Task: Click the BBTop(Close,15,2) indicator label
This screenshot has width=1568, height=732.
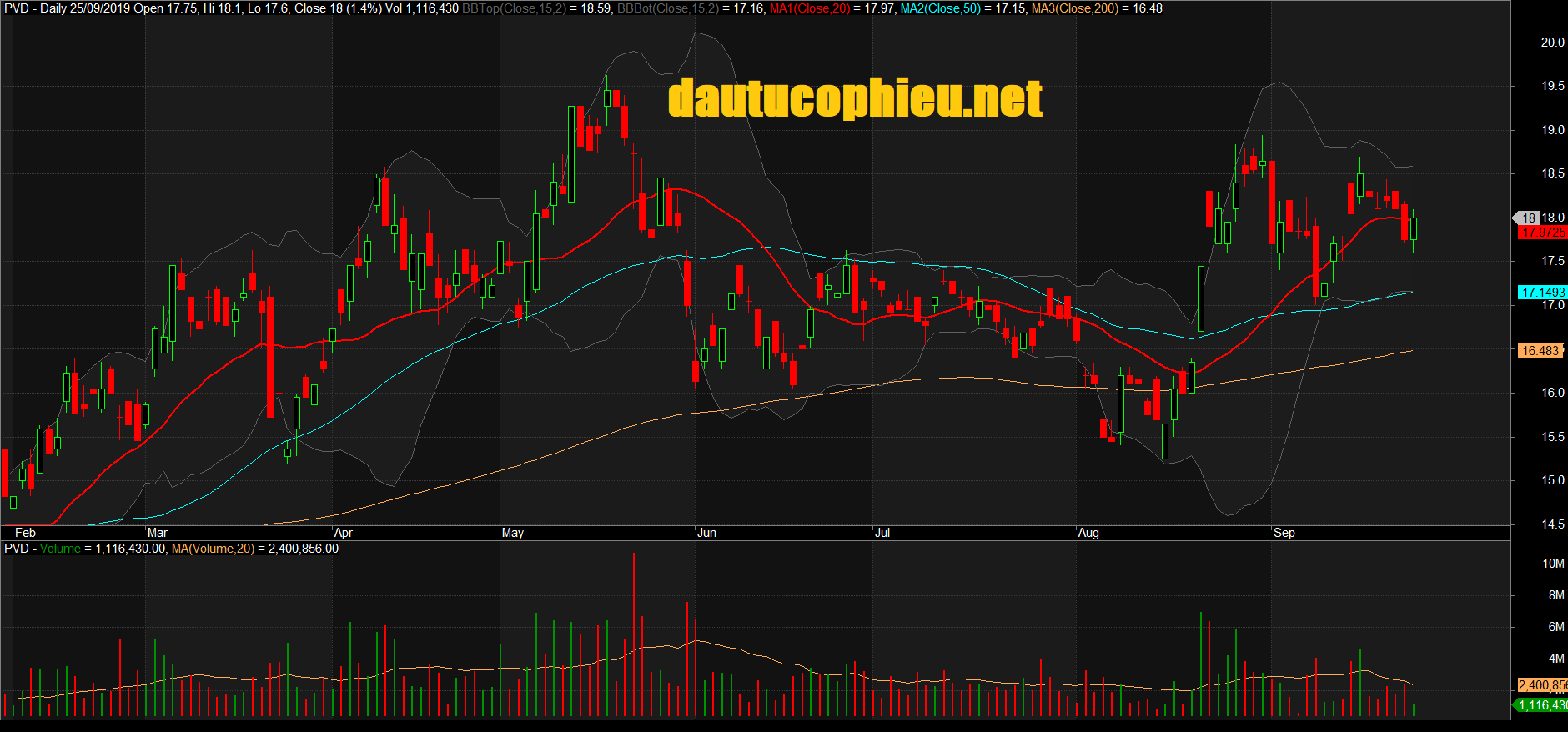Action: coord(515,8)
